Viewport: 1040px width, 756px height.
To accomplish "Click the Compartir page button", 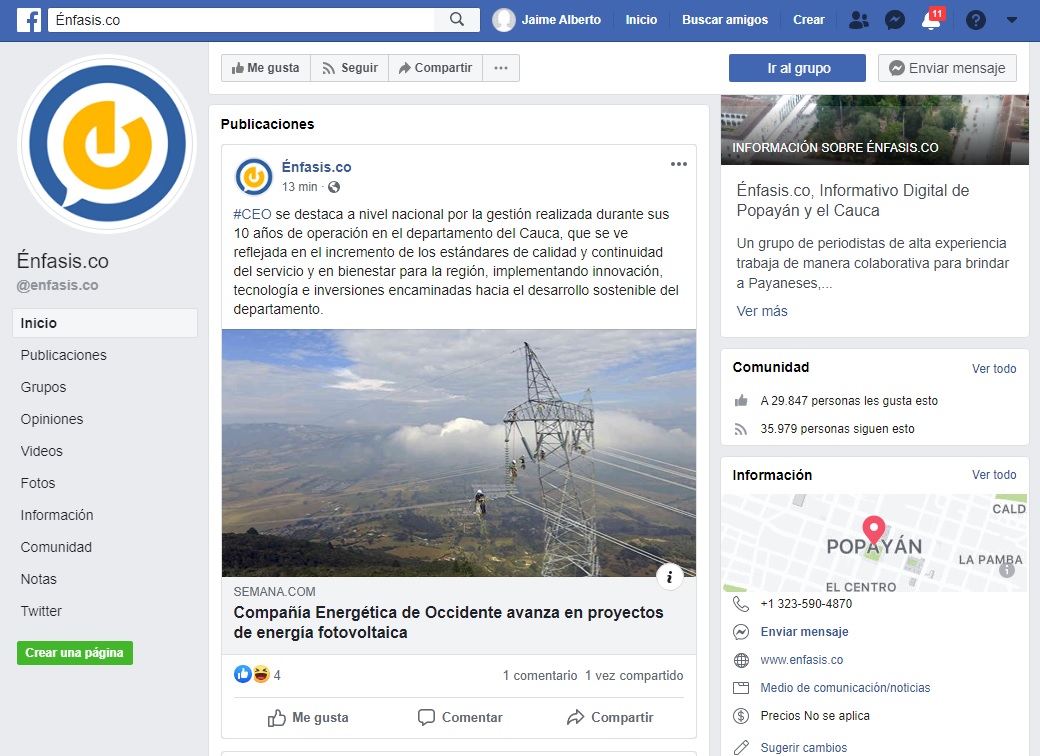I will tap(436, 68).
